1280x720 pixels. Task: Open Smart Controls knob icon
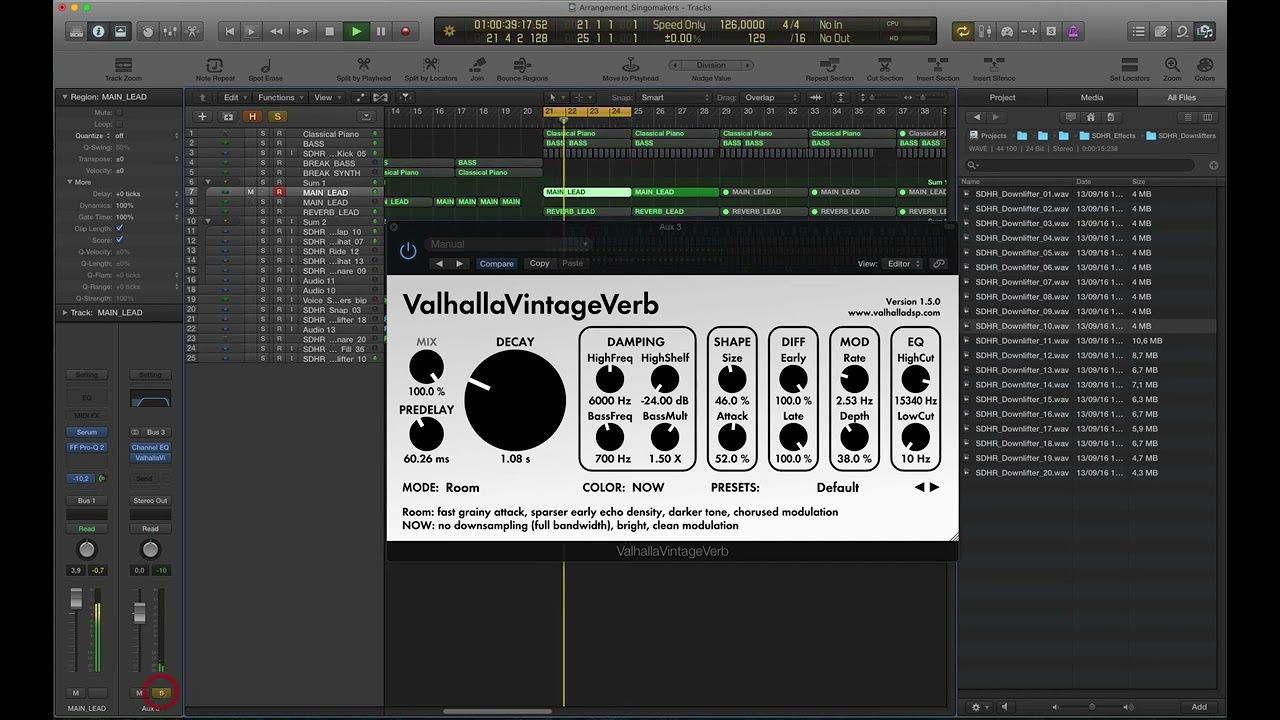point(148,31)
